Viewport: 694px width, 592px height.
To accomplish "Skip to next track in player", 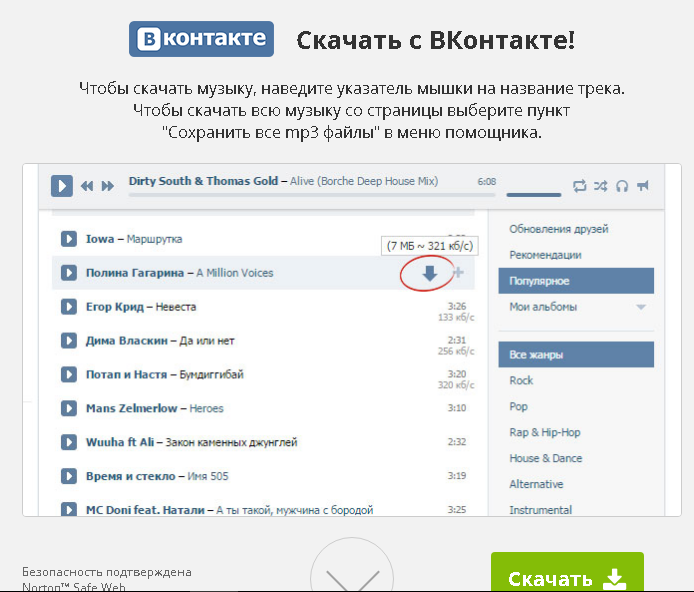I will (x=108, y=186).
